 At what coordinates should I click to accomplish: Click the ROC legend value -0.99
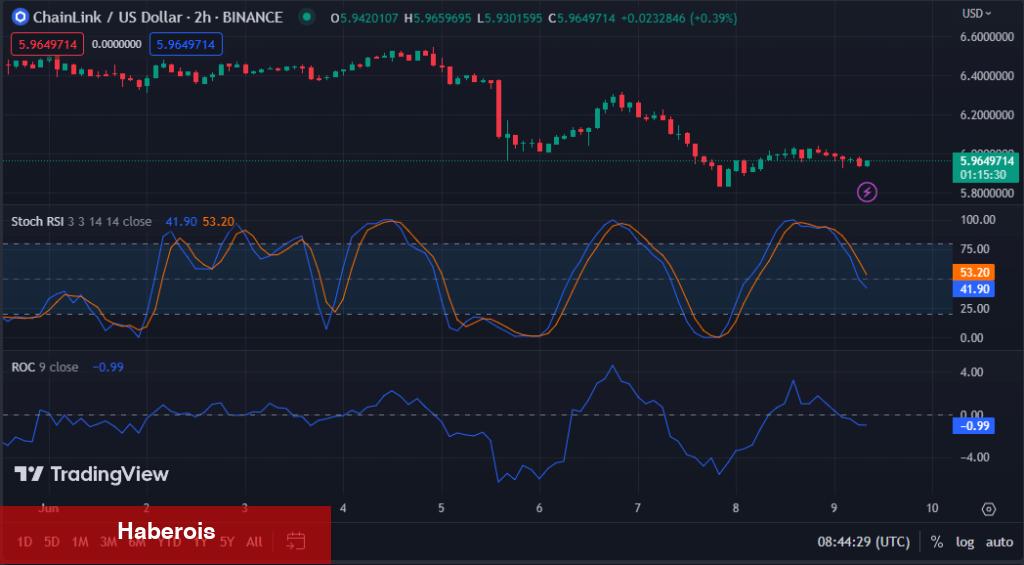[x=108, y=367]
